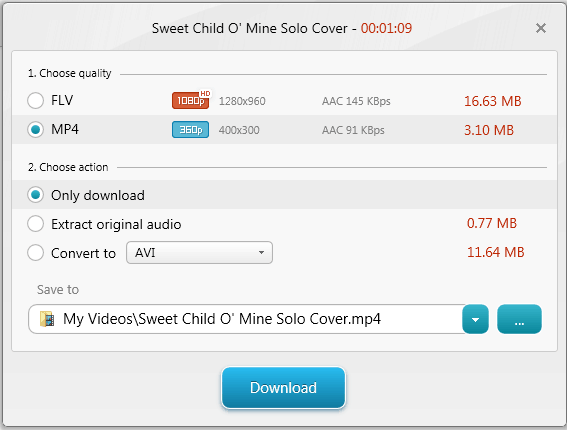Click the 11.64 MB converted size
The height and width of the screenshot is (430, 567).
click(495, 252)
